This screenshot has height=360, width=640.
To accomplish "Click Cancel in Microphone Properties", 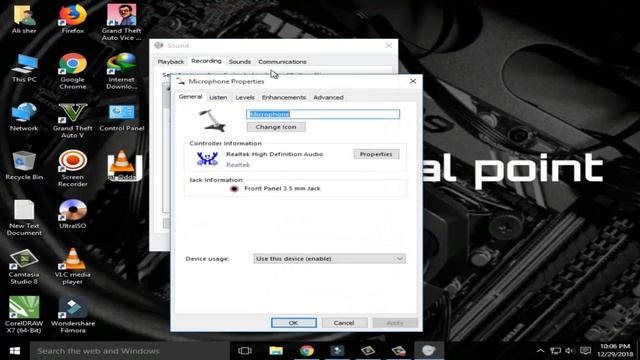I will coord(344,323).
